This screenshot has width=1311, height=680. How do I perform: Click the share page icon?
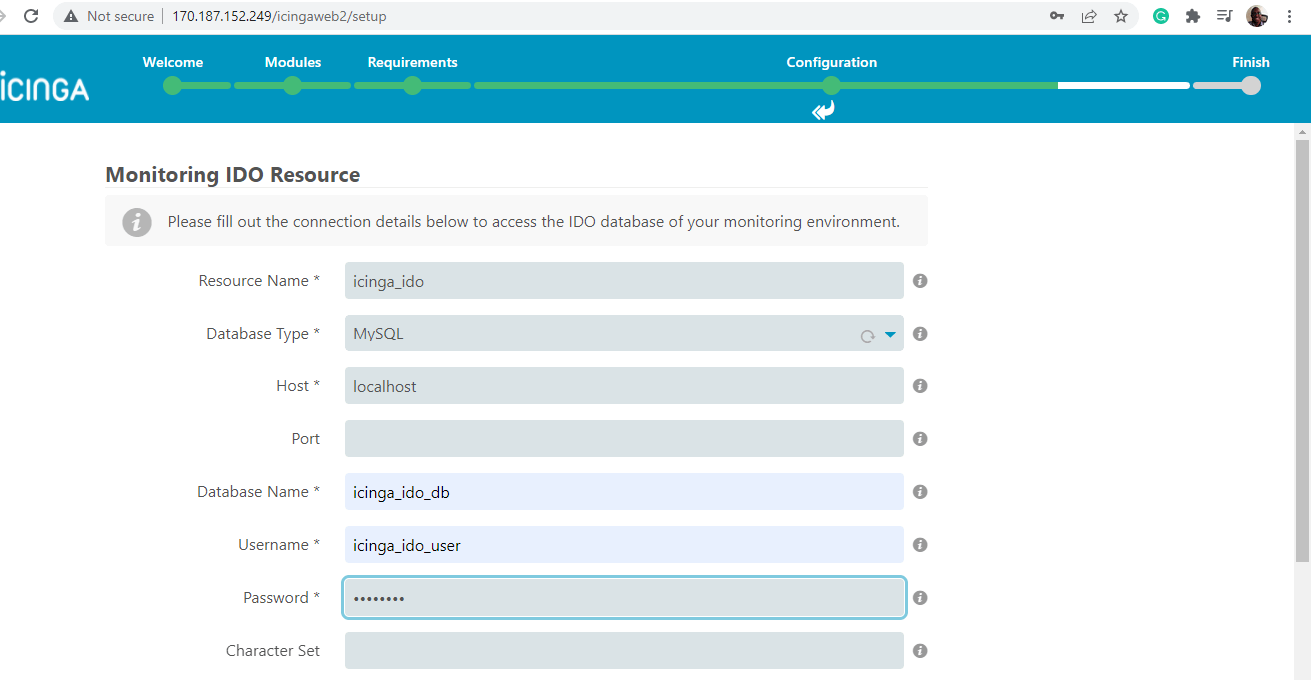point(1089,16)
